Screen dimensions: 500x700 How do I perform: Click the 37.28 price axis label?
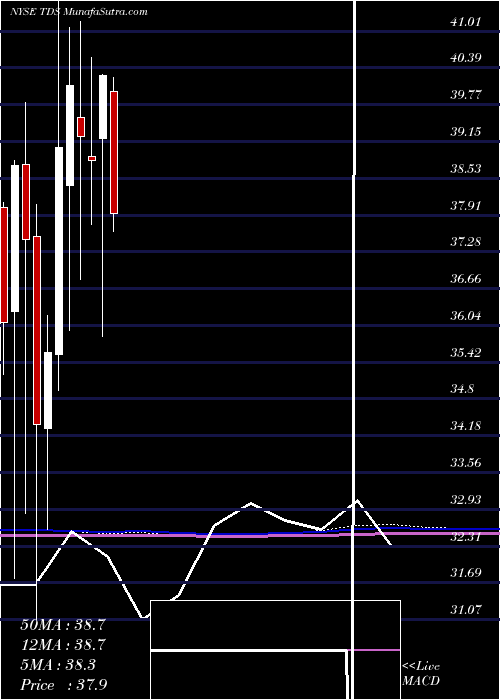point(466,242)
